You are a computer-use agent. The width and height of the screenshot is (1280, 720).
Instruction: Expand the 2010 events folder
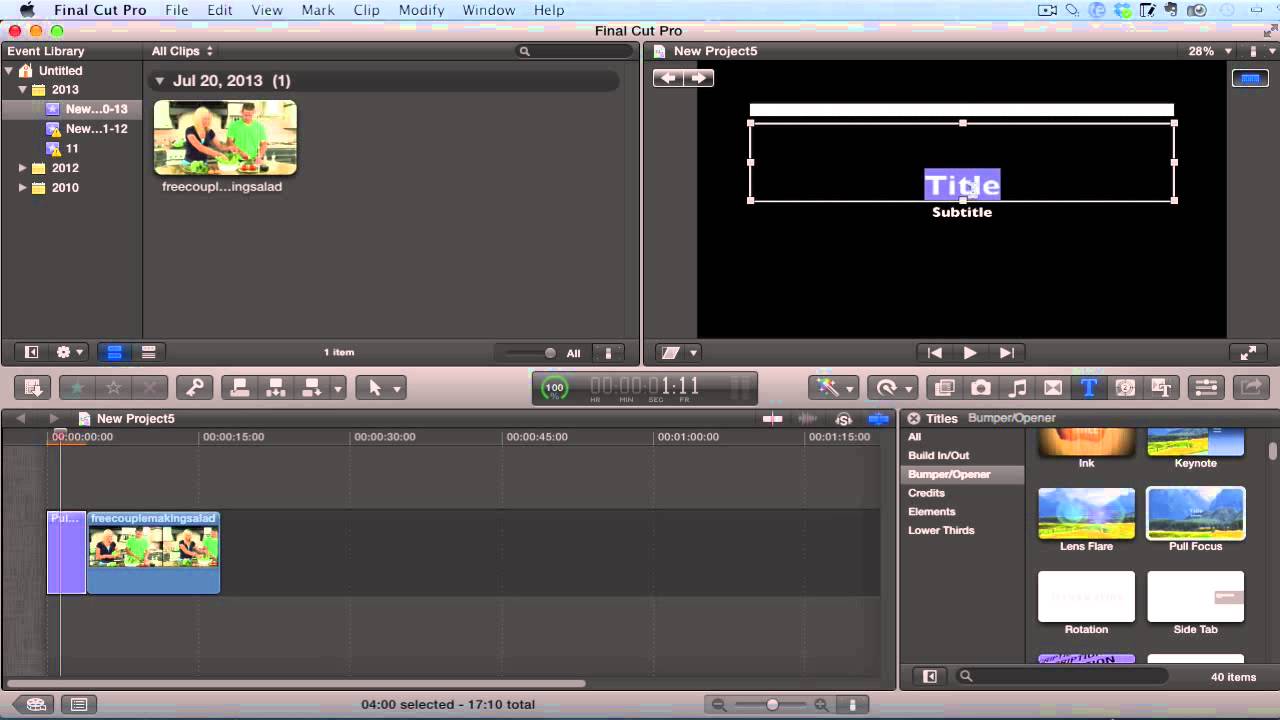pos(23,187)
